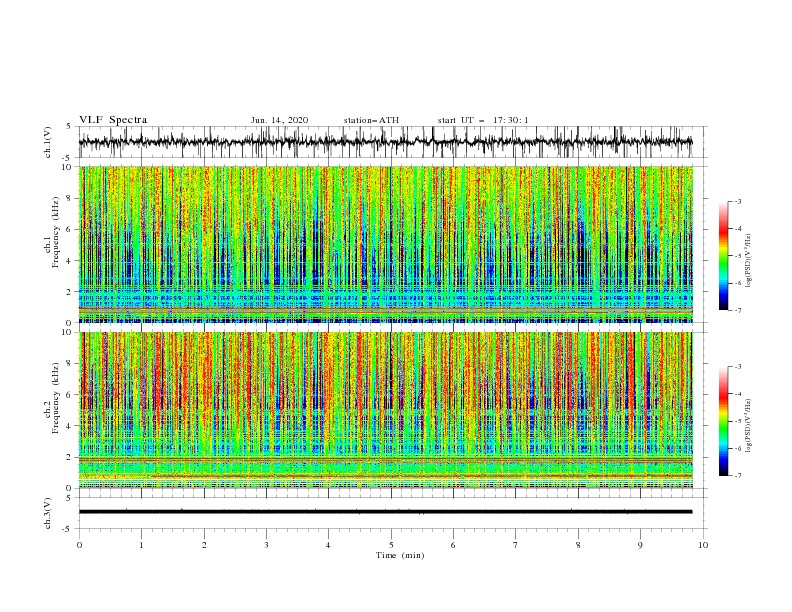The width and height of the screenshot is (792, 612).
Task: Select the date "Jun. 14, 2020" text
Action: (279, 120)
